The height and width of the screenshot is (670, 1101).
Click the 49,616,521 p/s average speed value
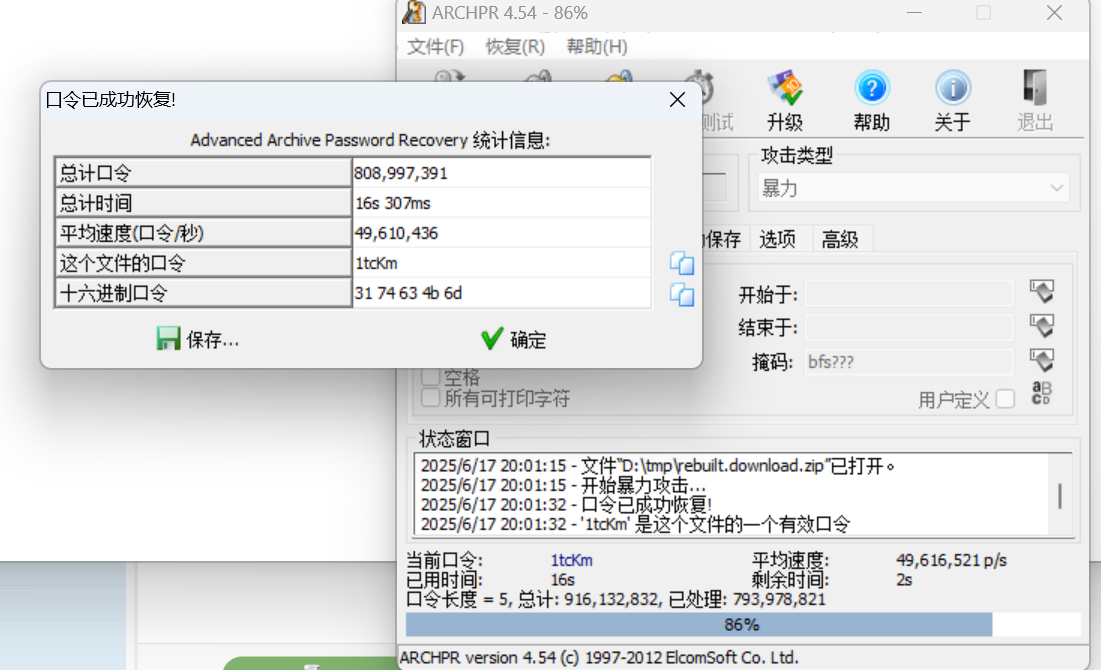(x=951, y=560)
